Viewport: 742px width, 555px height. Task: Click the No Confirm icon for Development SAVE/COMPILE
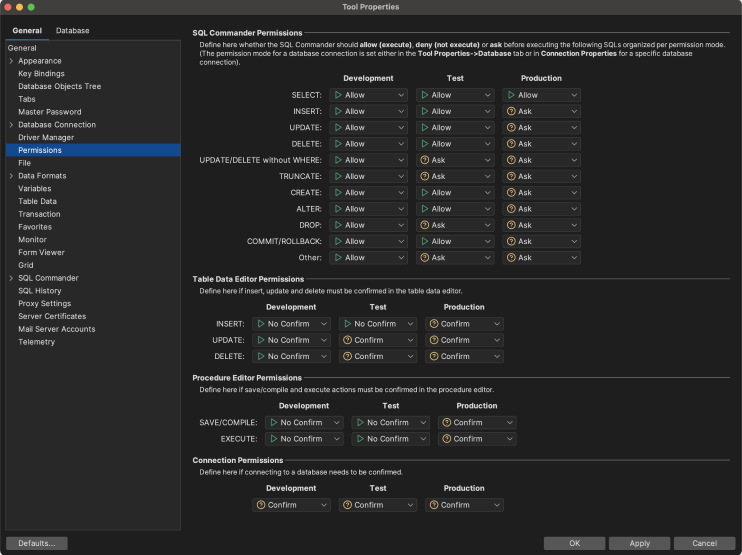273,423
